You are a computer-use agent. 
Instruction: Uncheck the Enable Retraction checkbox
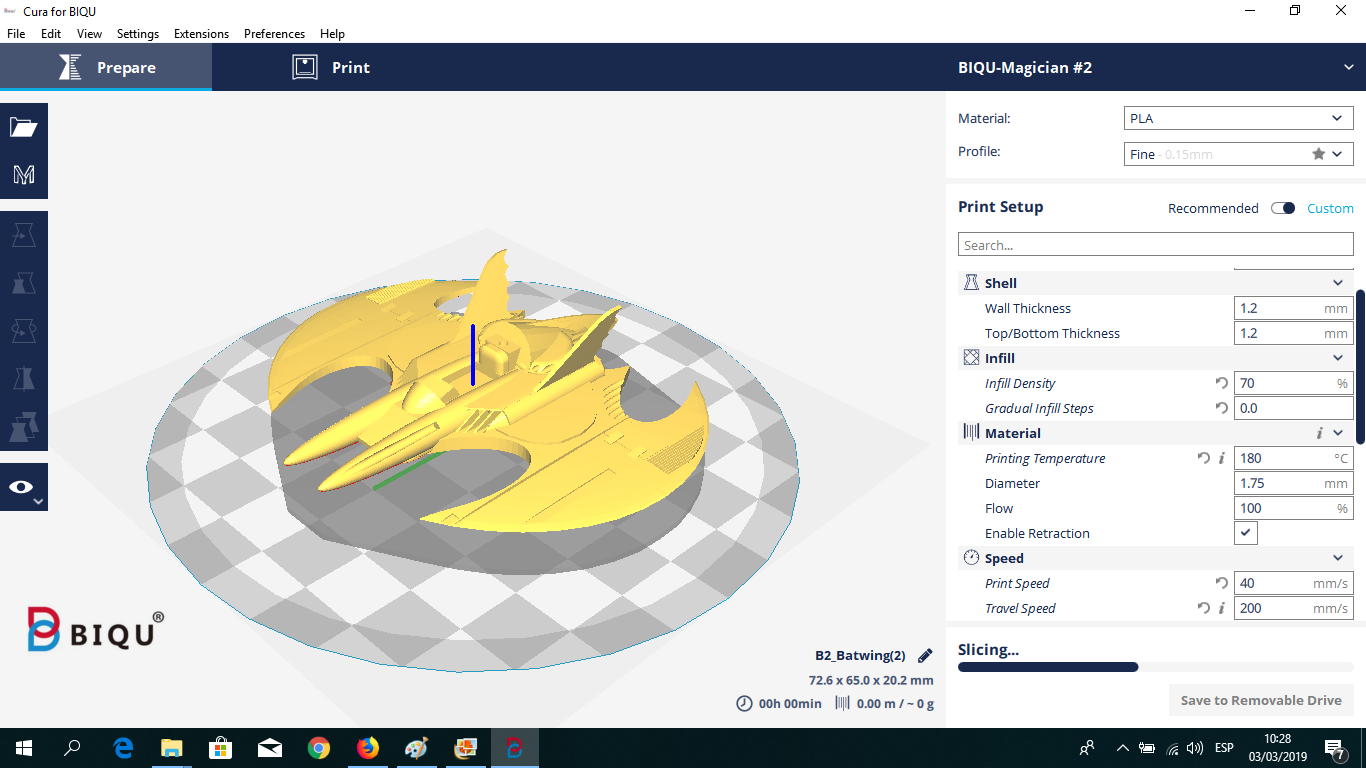[1246, 533]
